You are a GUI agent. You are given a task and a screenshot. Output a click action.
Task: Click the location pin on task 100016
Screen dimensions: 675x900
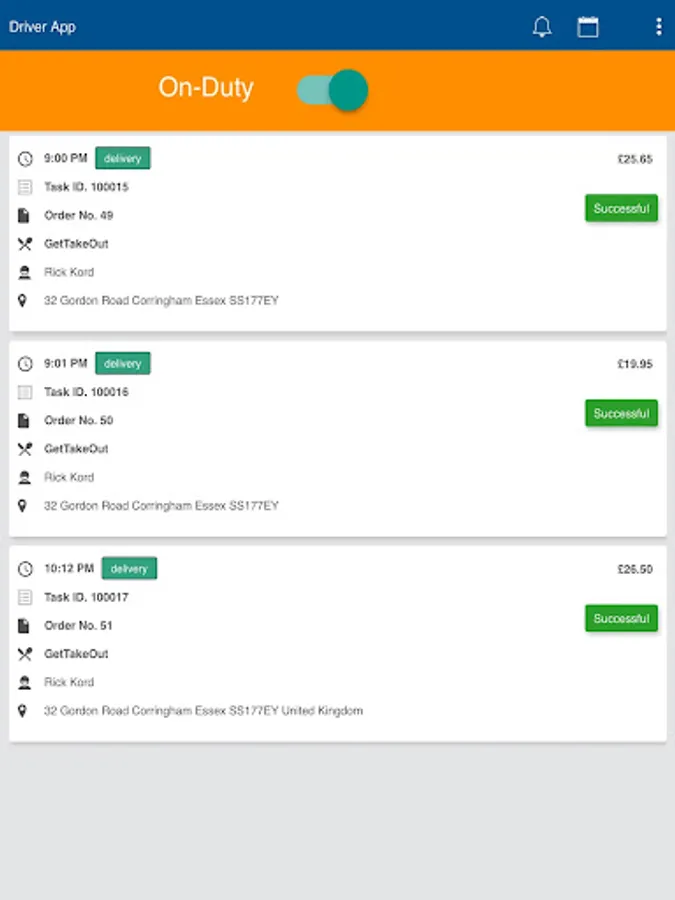click(x=22, y=506)
